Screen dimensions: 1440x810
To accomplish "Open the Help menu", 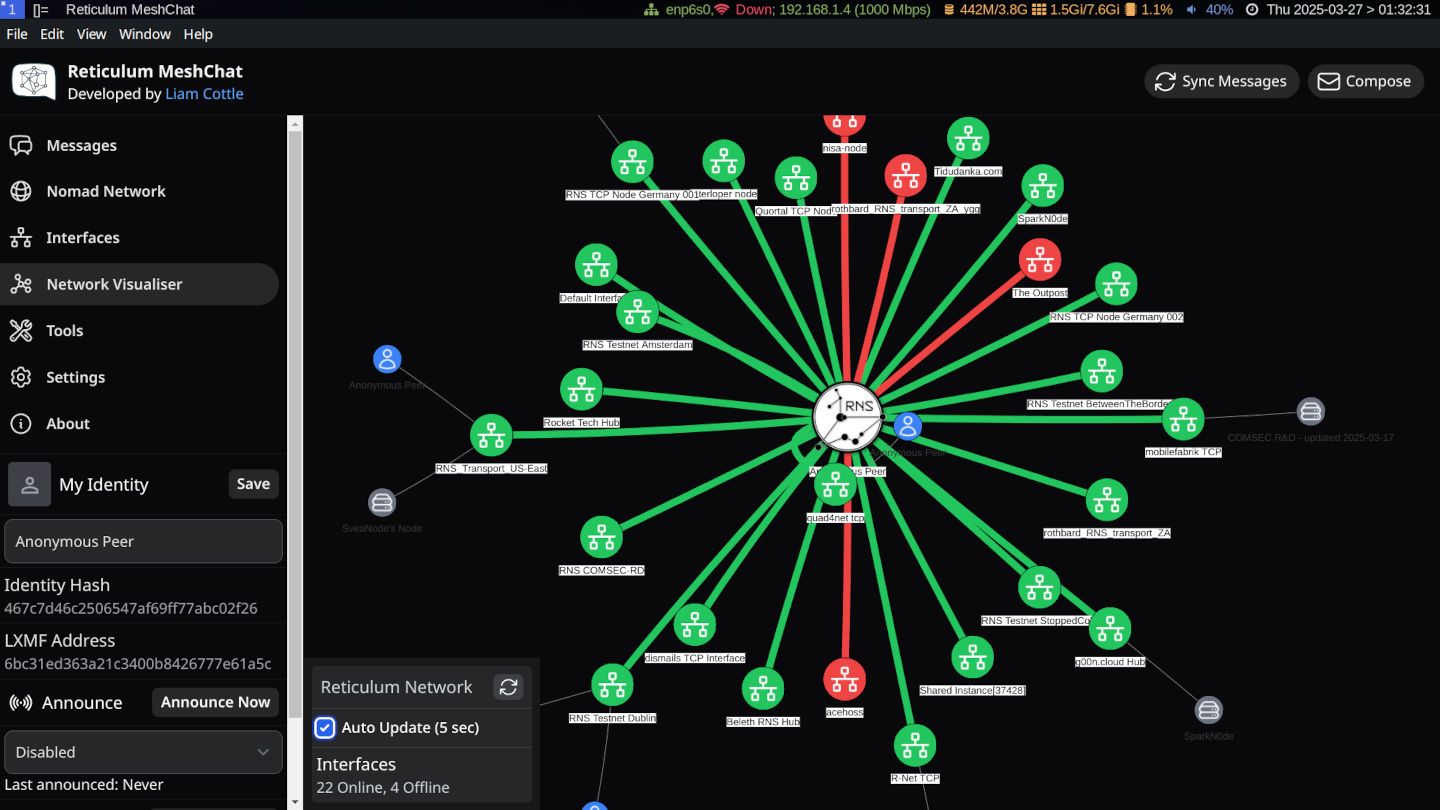I will click(x=198, y=34).
